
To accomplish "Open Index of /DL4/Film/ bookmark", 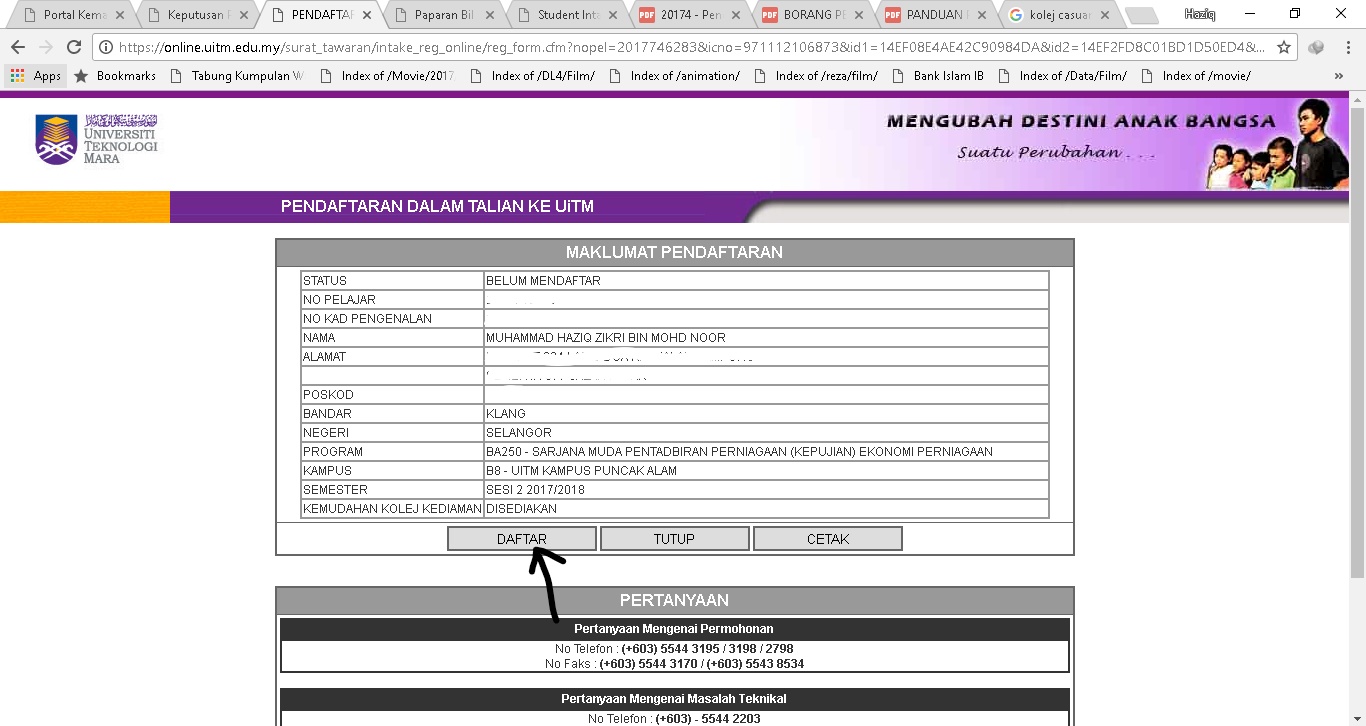I will (x=532, y=76).
